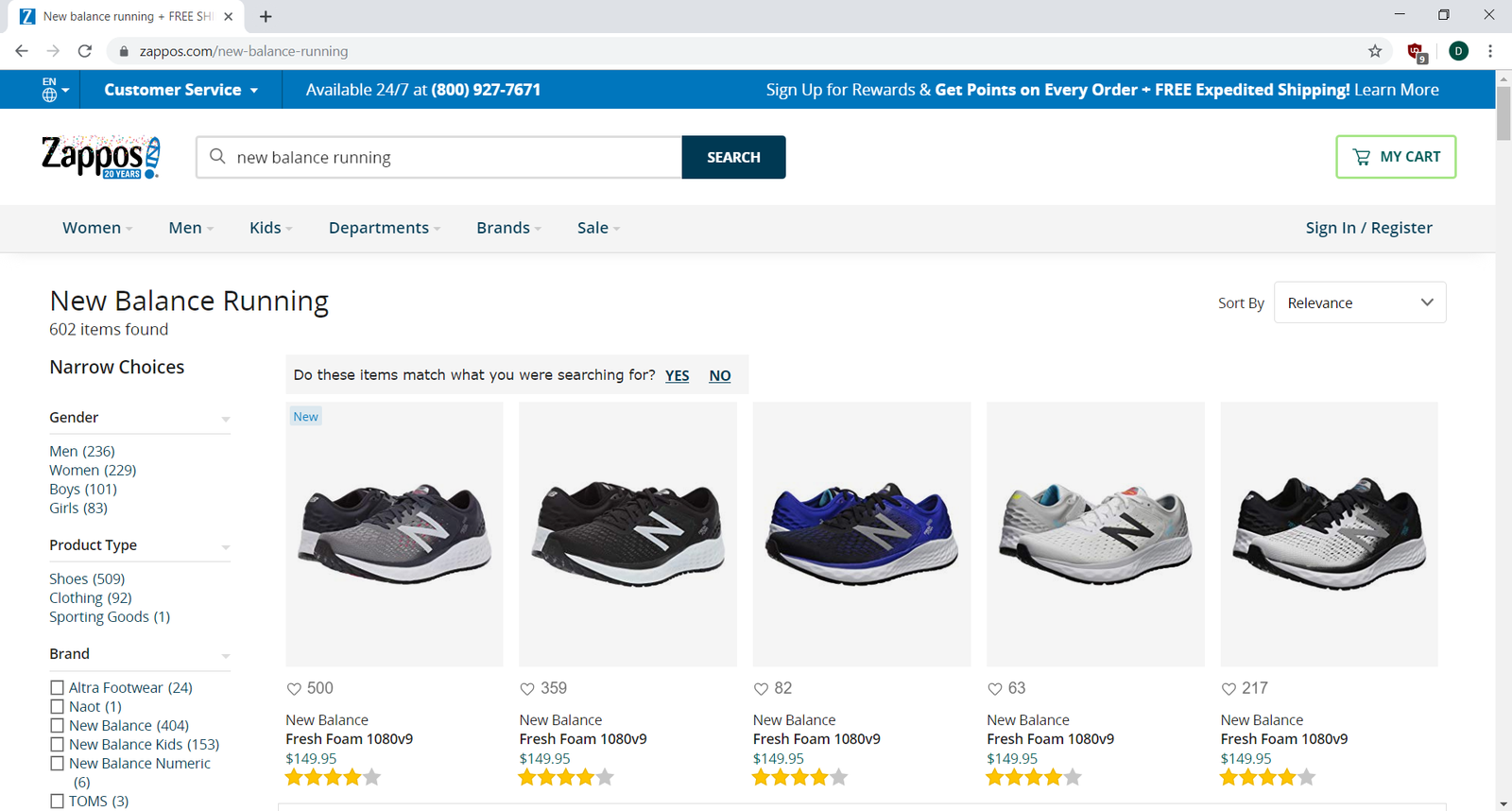Click the Zappos logo
This screenshot has width=1512, height=811.
pyautogui.click(x=100, y=157)
